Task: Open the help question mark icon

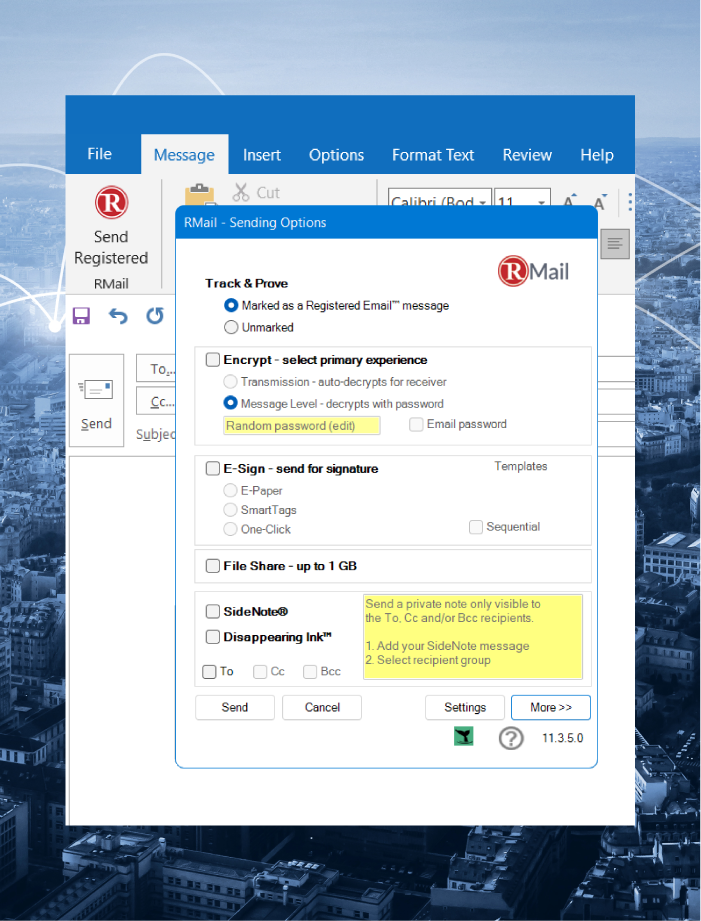Action: [511, 738]
